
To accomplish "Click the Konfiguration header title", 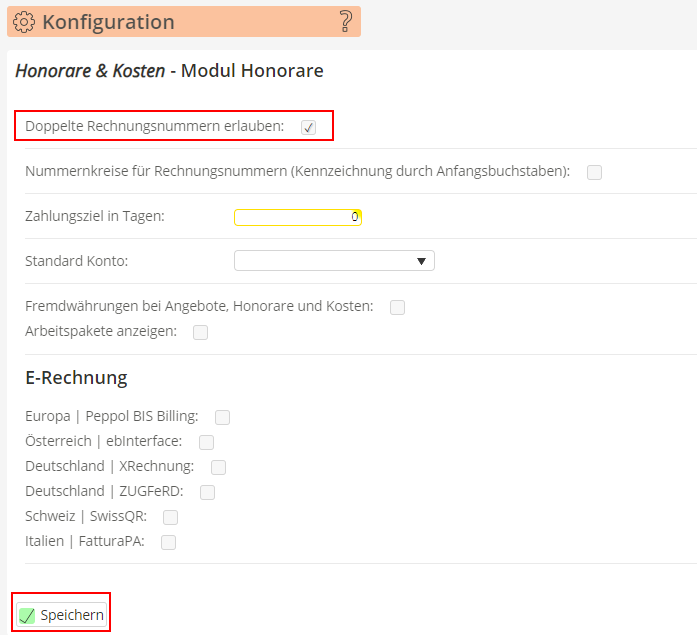I will (x=108, y=22).
